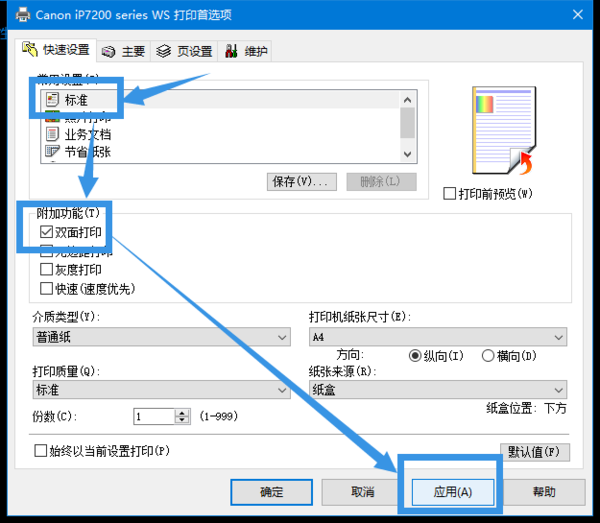
Task: Open the 打印质量 dropdown
Action: [x=161, y=390]
